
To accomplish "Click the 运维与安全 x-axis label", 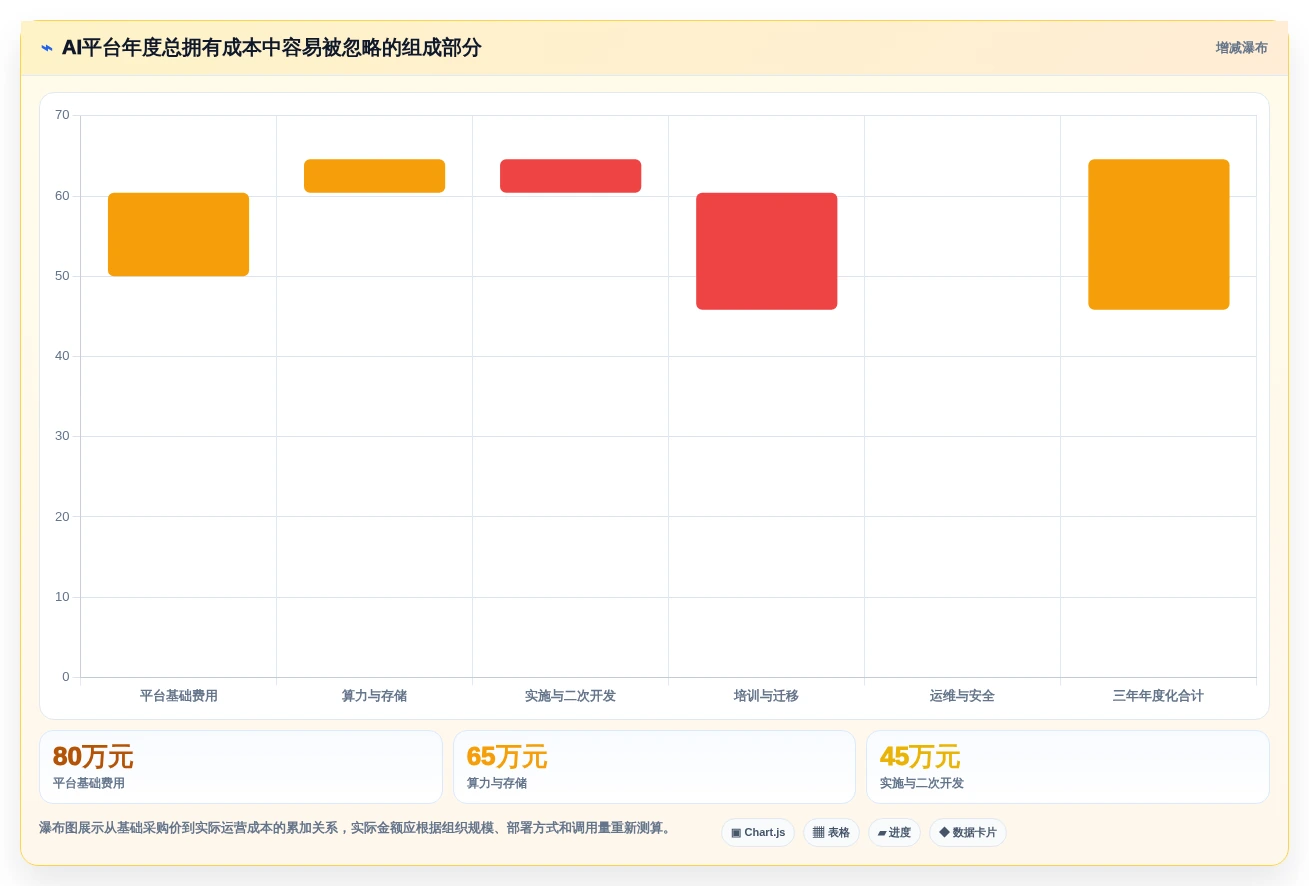I will (x=962, y=696).
